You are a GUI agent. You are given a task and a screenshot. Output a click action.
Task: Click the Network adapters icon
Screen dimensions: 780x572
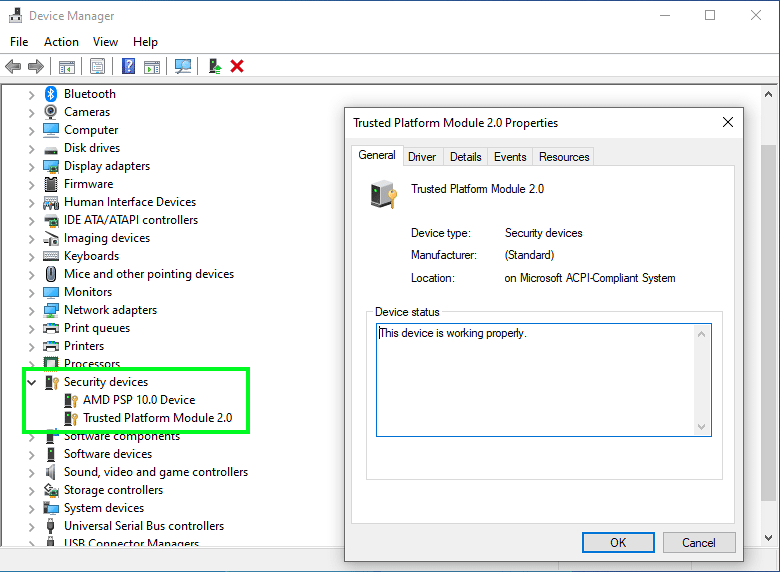point(51,310)
